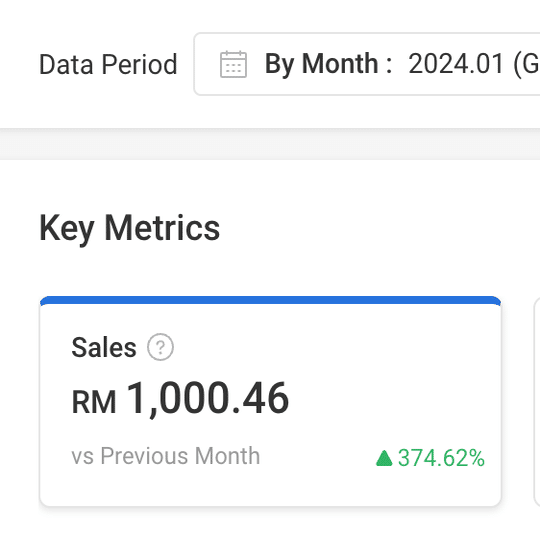Click empty space right of Sales help icon

(x=331, y=347)
